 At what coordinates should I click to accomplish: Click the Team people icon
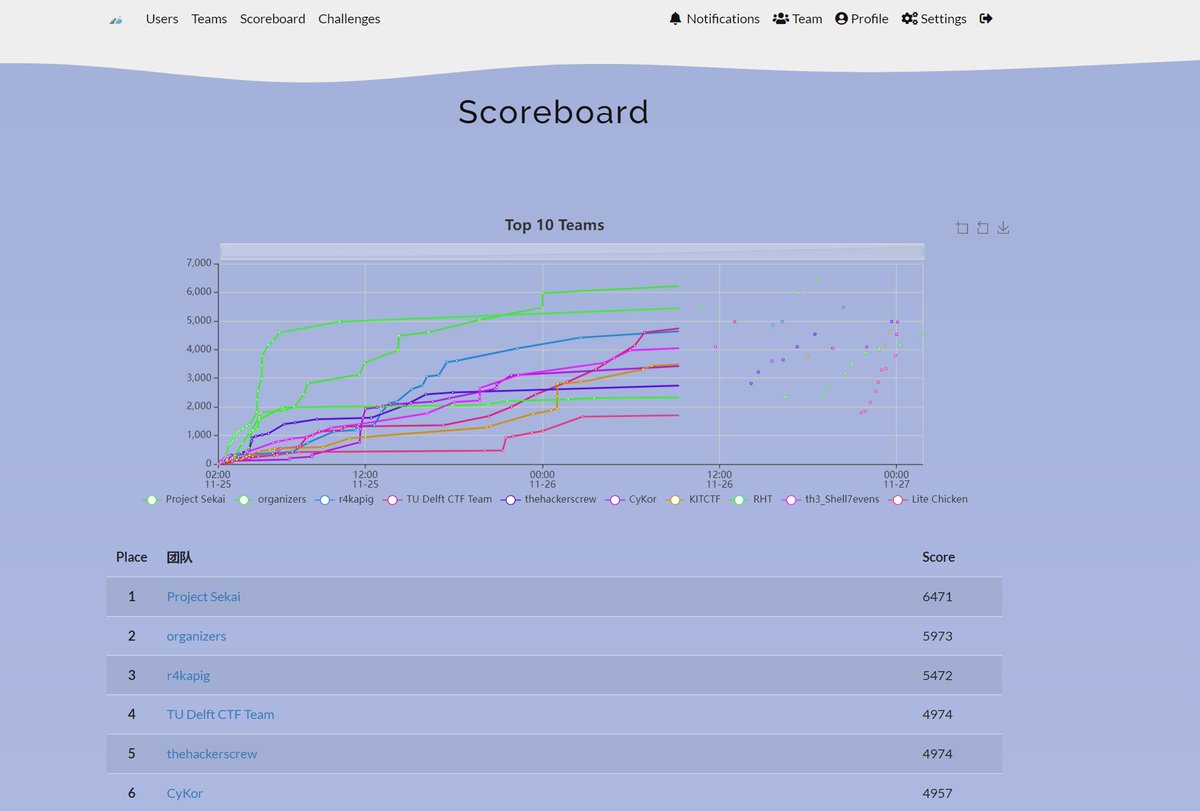[781, 19]
